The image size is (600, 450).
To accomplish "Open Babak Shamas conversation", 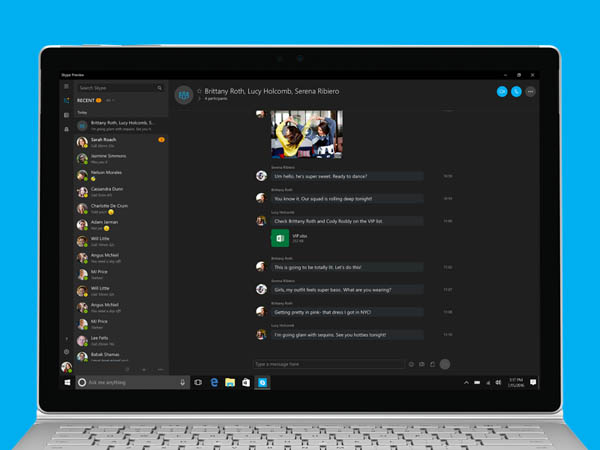I will [121, 357].
